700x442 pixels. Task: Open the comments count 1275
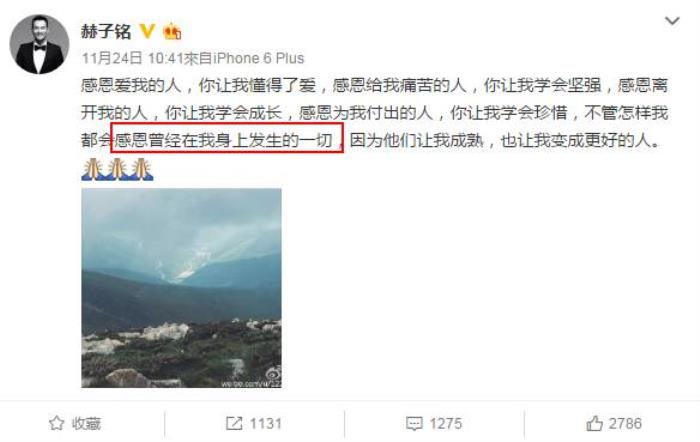(446, 423)
